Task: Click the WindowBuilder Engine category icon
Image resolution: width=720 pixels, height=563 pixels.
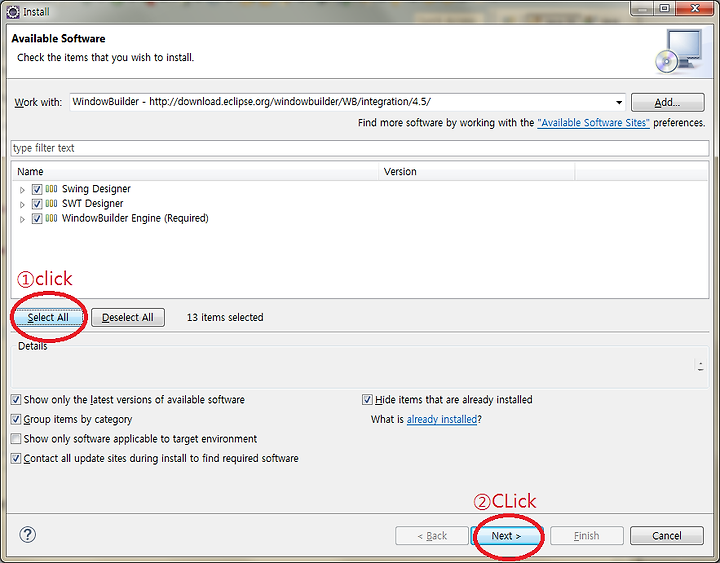Action: (x=51, y=218)
